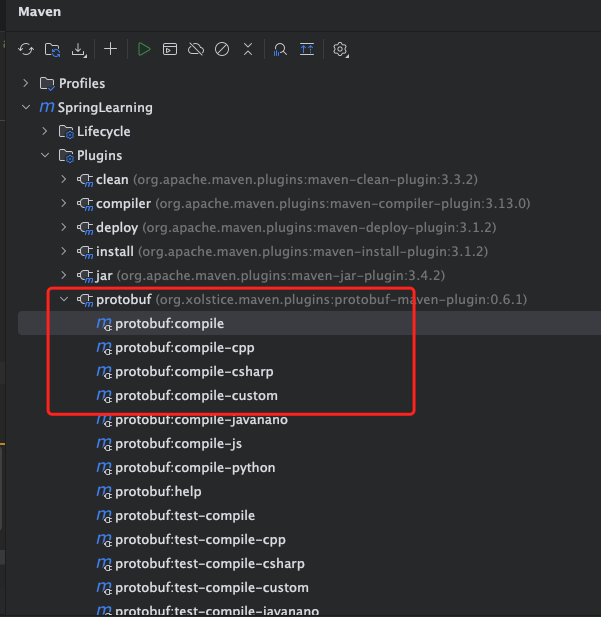601x617 pixels.
Task: Select the clean plugin row text
Action: tap(287, 180)
